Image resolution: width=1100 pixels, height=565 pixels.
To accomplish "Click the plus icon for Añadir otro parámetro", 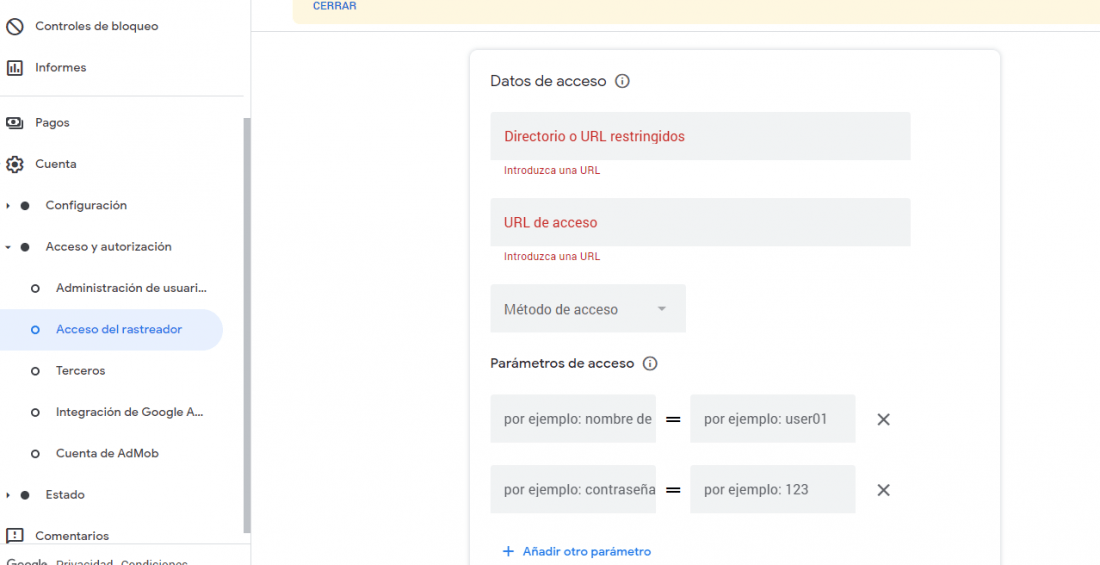I will coord(509,552).
